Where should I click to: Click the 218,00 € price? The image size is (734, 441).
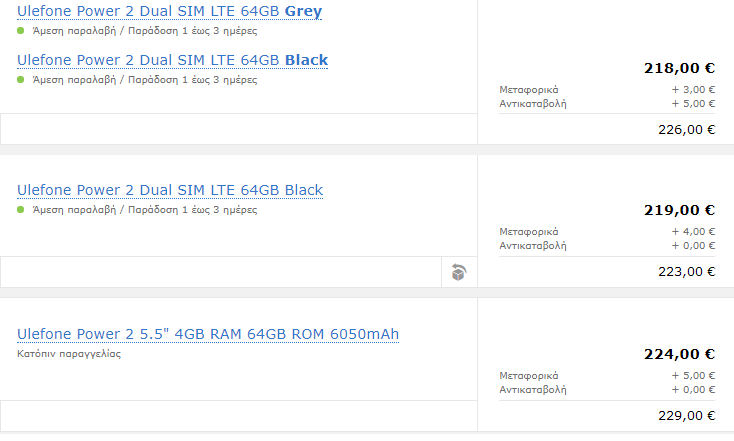pos(679,69)
